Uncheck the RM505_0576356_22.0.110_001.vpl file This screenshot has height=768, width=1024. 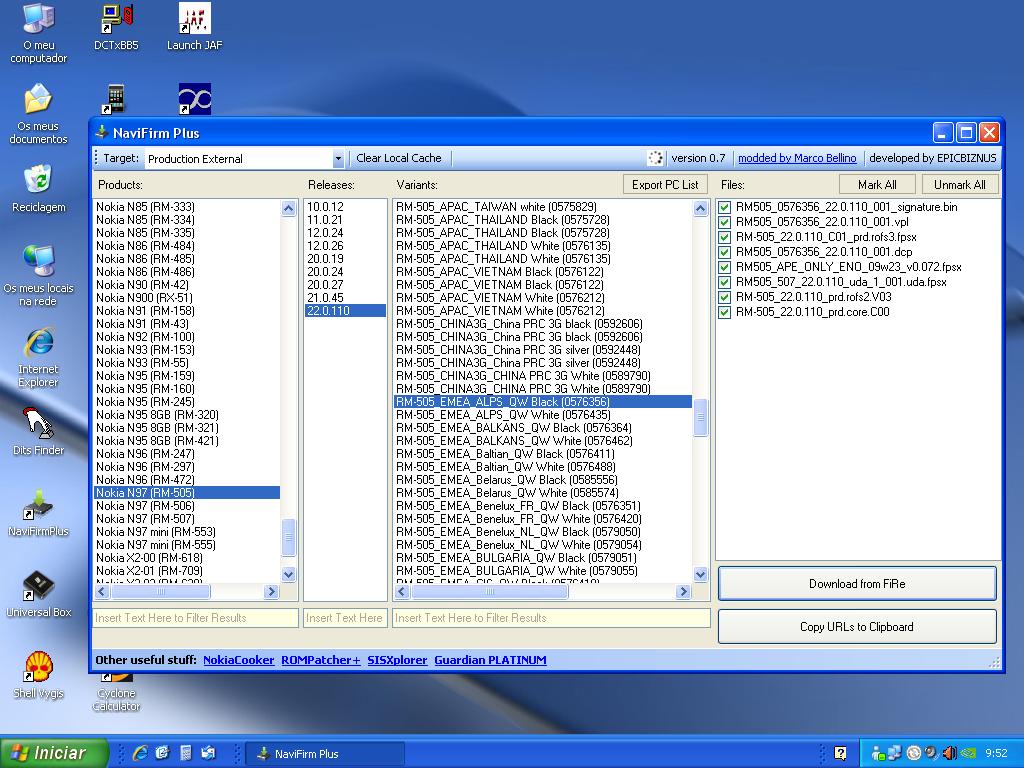coord(724,222)
